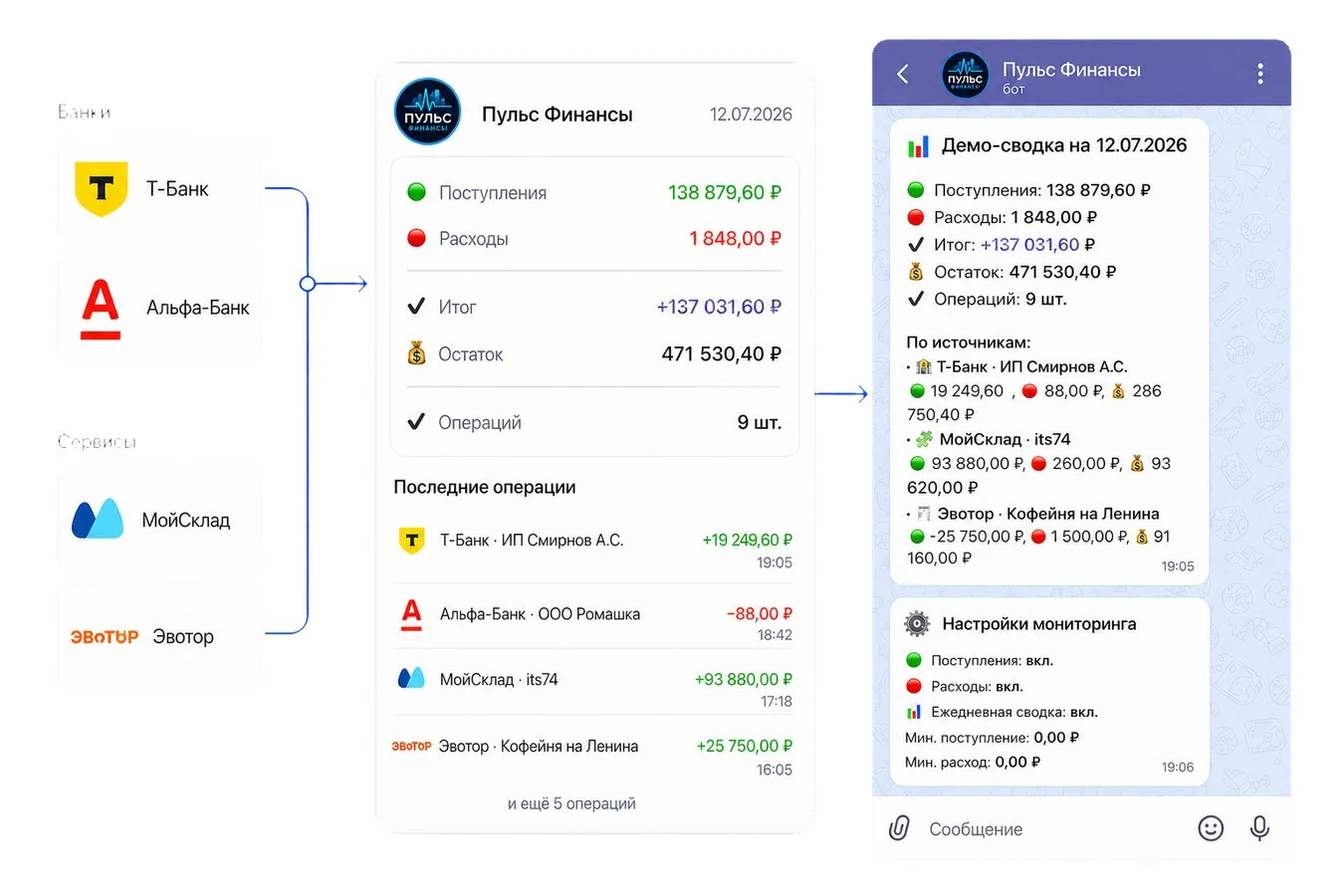This screenshot has width=1344, height=896.
Task: Click the Т-Банк icon in Последние операции
Action: (411, 541)
